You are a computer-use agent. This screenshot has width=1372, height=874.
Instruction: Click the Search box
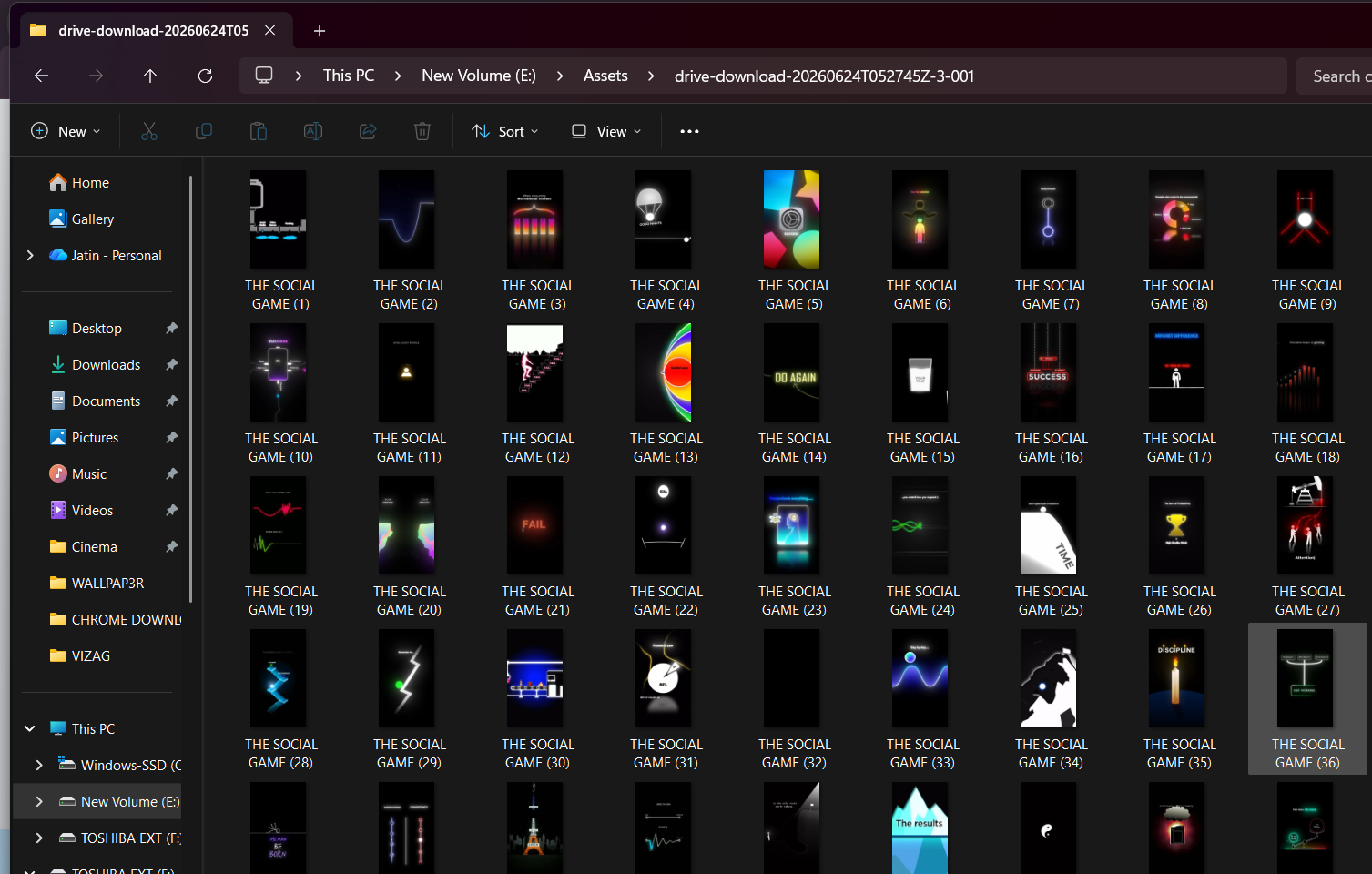[x=1335, y=76]
